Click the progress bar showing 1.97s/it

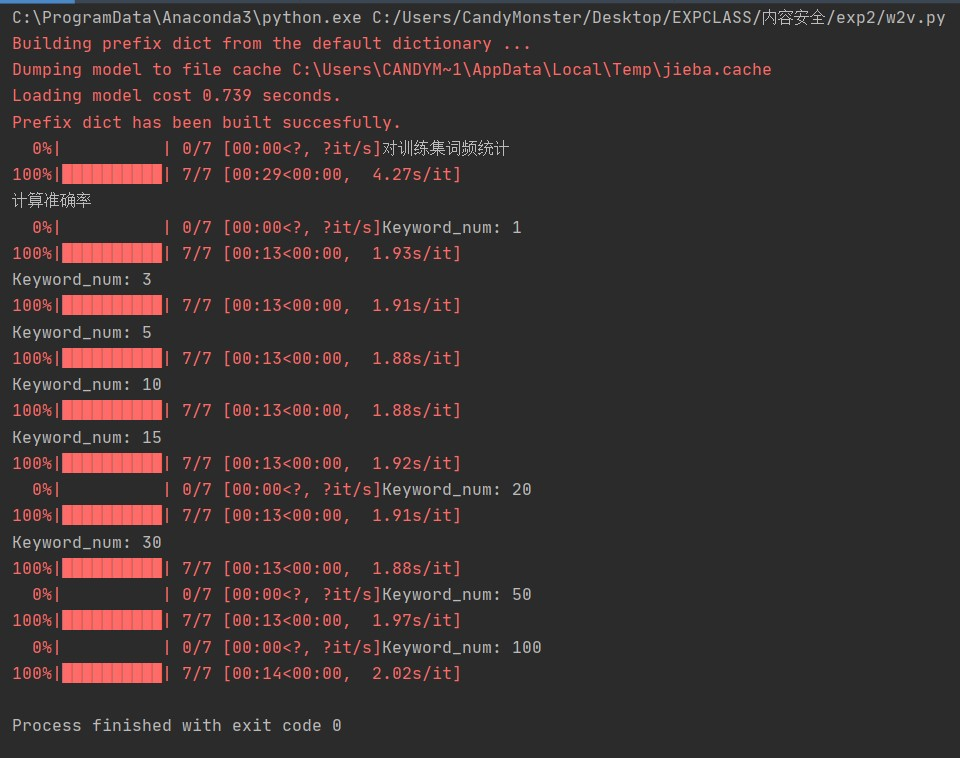coord(112,621)
